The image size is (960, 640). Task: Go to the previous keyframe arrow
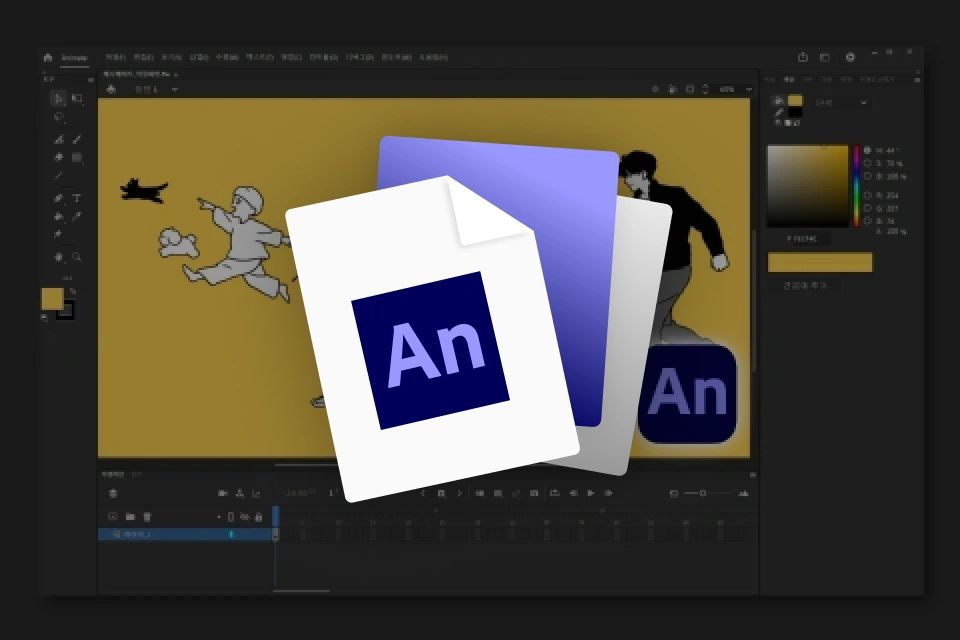pyautogui.click(x=424, y=493)
